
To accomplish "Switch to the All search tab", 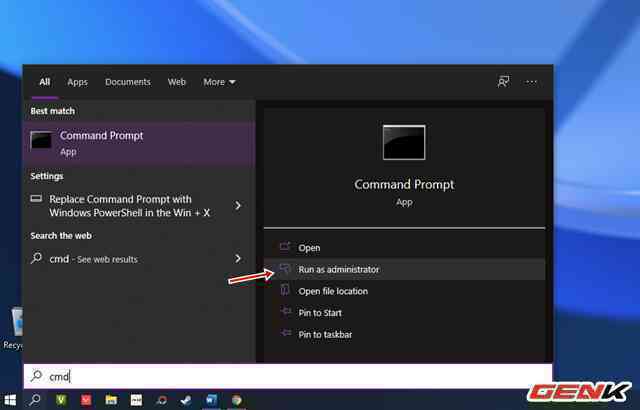I will pyautogui.click(x=44, y=82).
